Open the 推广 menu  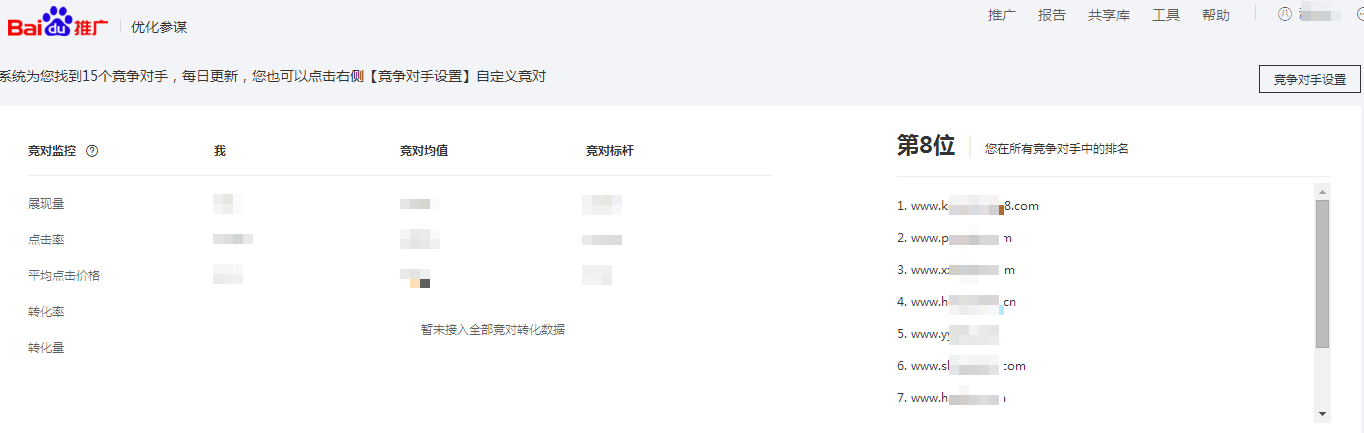click(x=1002, y=15)
